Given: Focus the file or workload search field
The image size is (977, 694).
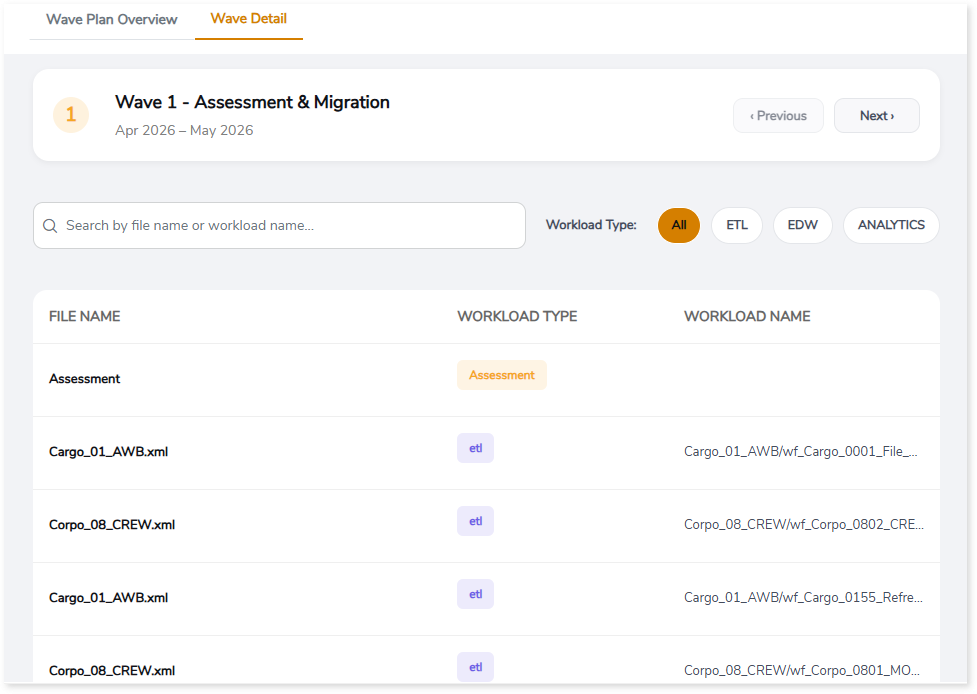Looking at the screenshot, I should pos(290,226).
